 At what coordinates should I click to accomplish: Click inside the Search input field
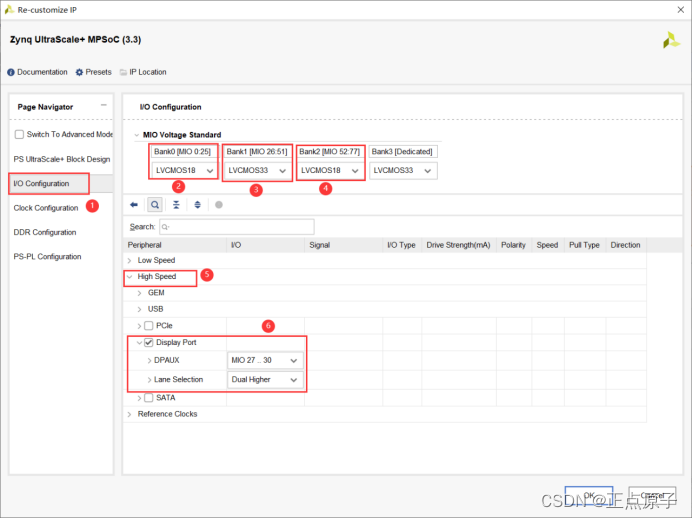237,227
